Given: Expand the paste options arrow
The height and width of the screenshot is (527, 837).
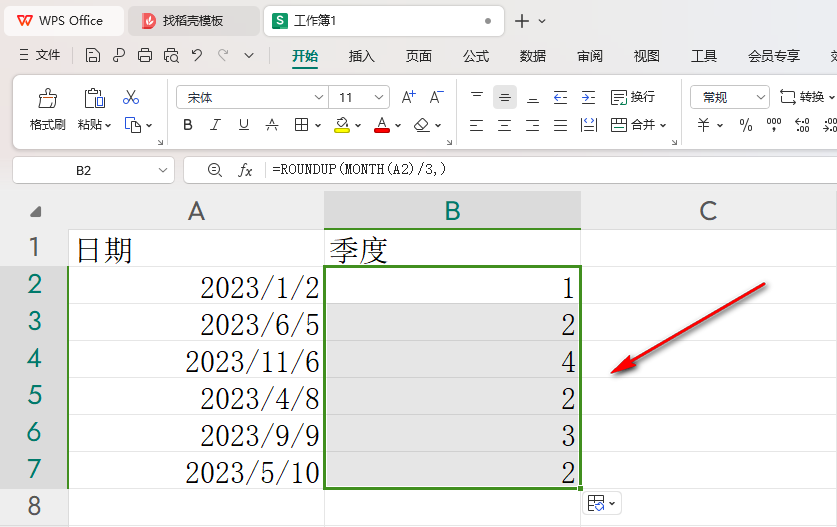Looking at the screenshot, I should (x=108, y=125).
